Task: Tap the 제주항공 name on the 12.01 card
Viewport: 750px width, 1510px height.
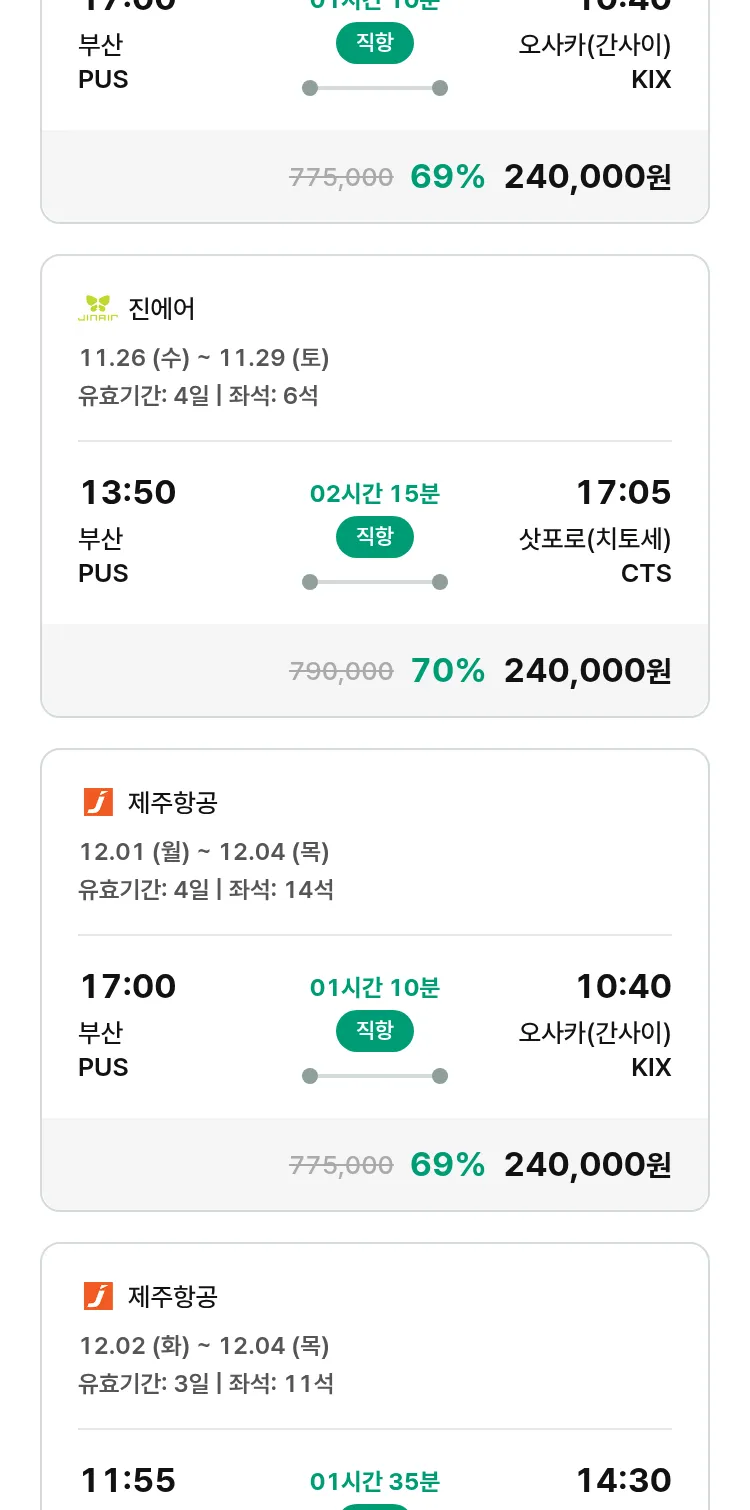Action: (173, 802)
